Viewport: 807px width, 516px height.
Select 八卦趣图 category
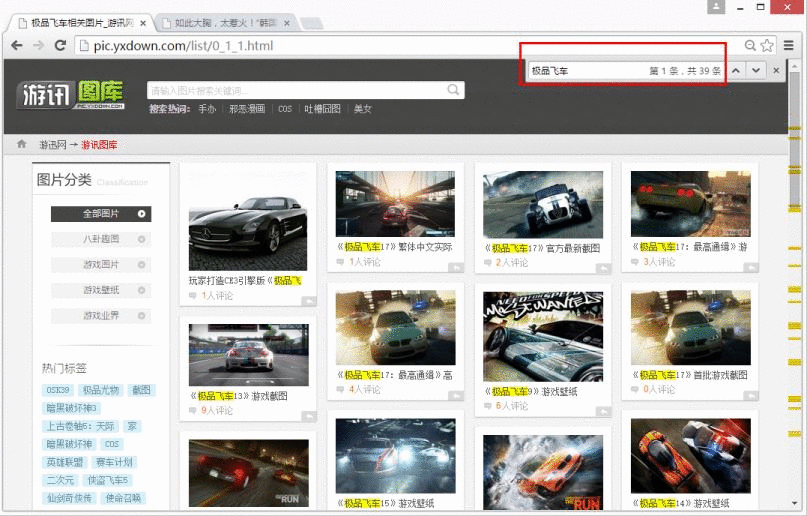click(101, 239)
